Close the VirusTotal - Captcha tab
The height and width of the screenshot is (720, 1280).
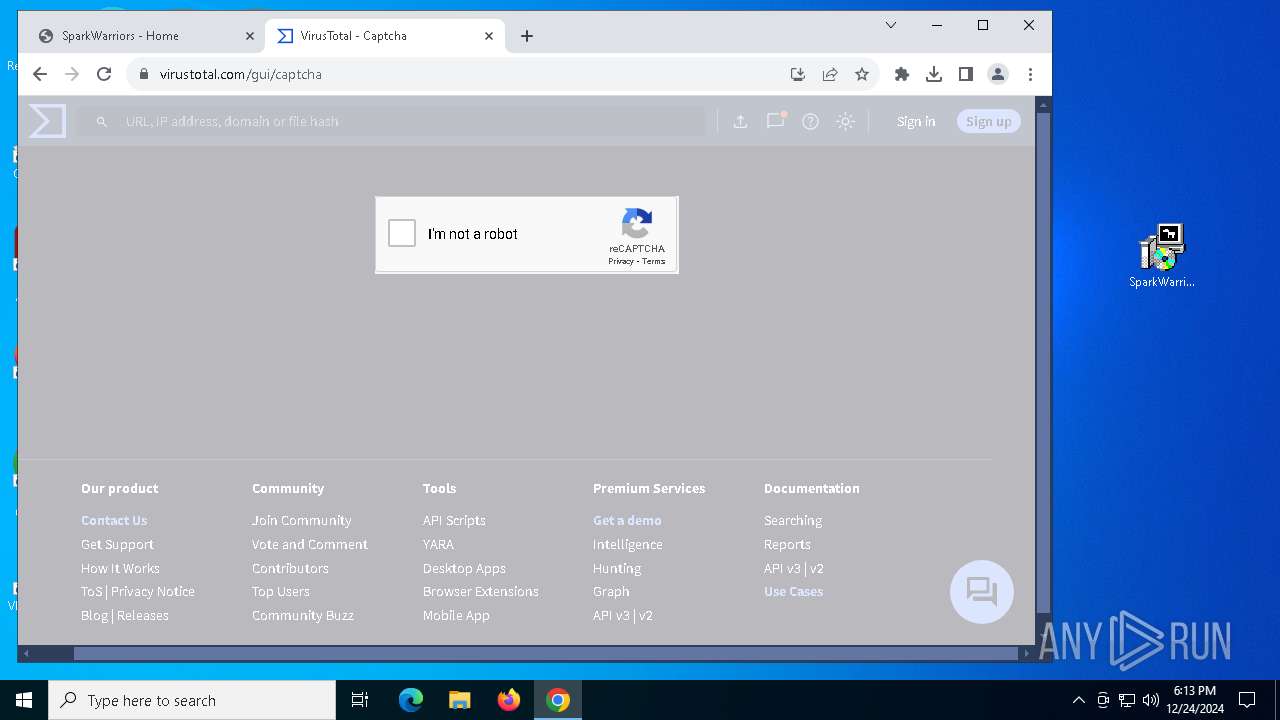click(x=489, y=36)
